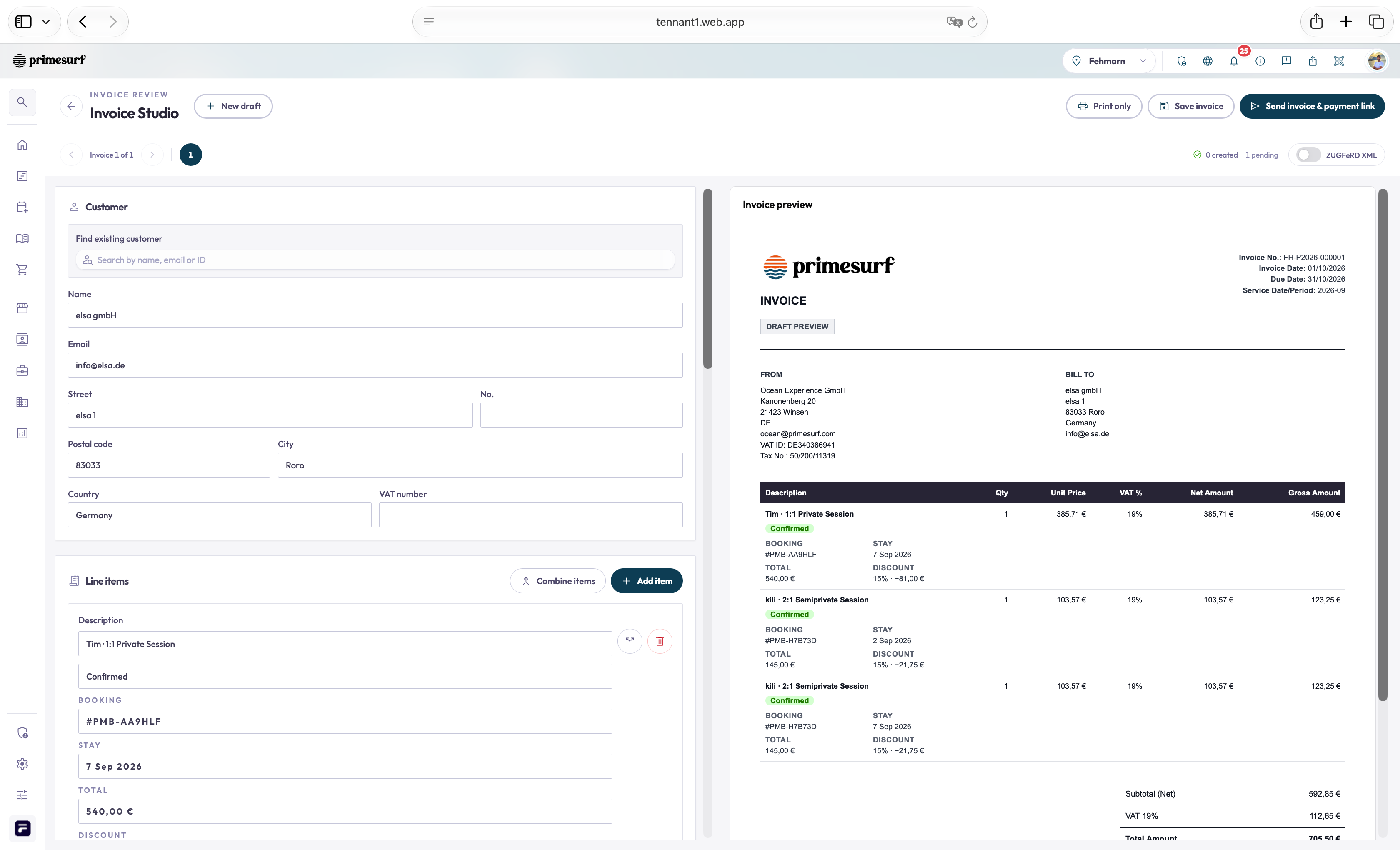Click the user avatar in header

(x=1377, y=61)
